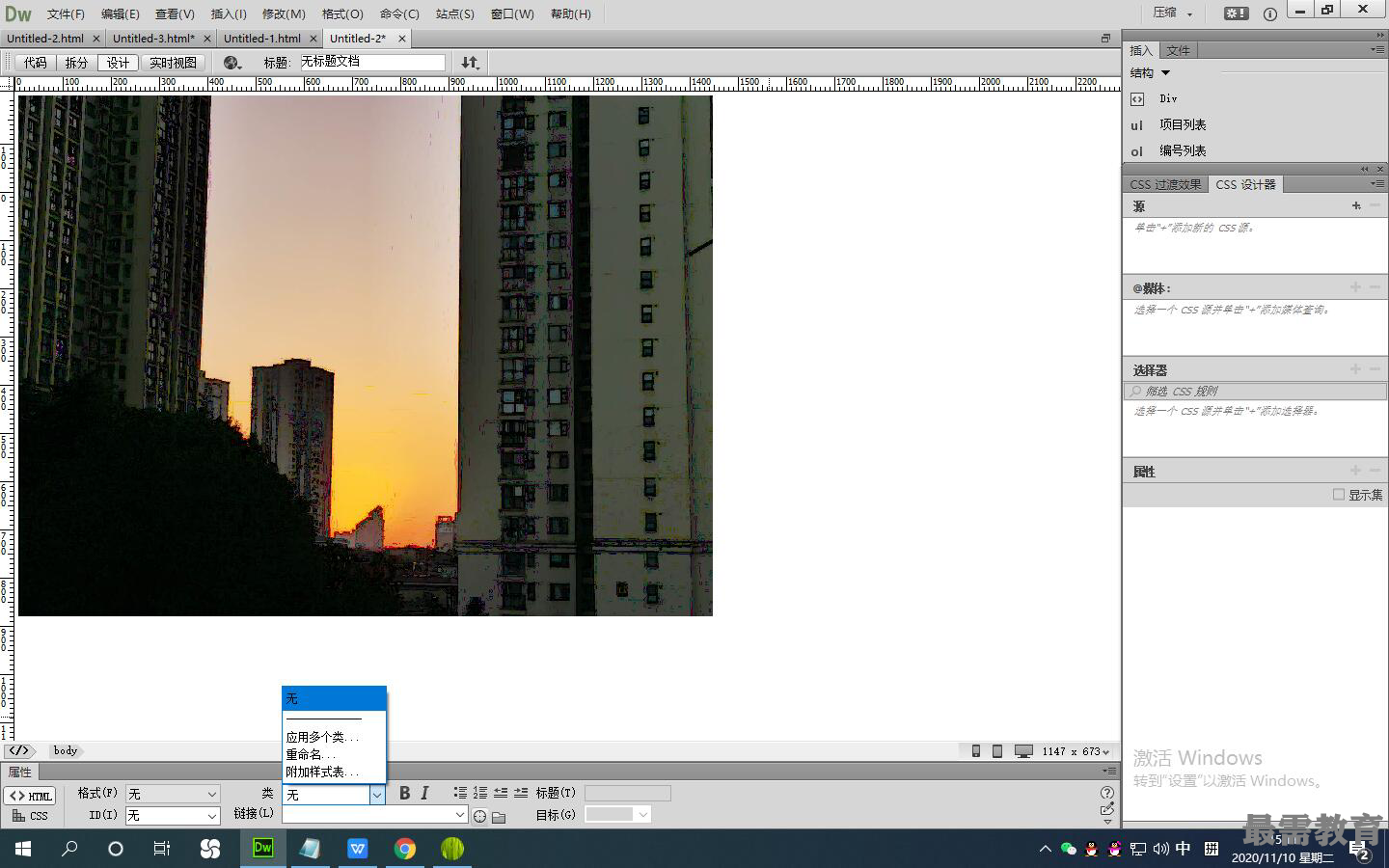The image size is (1389, 868).
Task: Click the Point to File target icon
Action: coord(479,816)
